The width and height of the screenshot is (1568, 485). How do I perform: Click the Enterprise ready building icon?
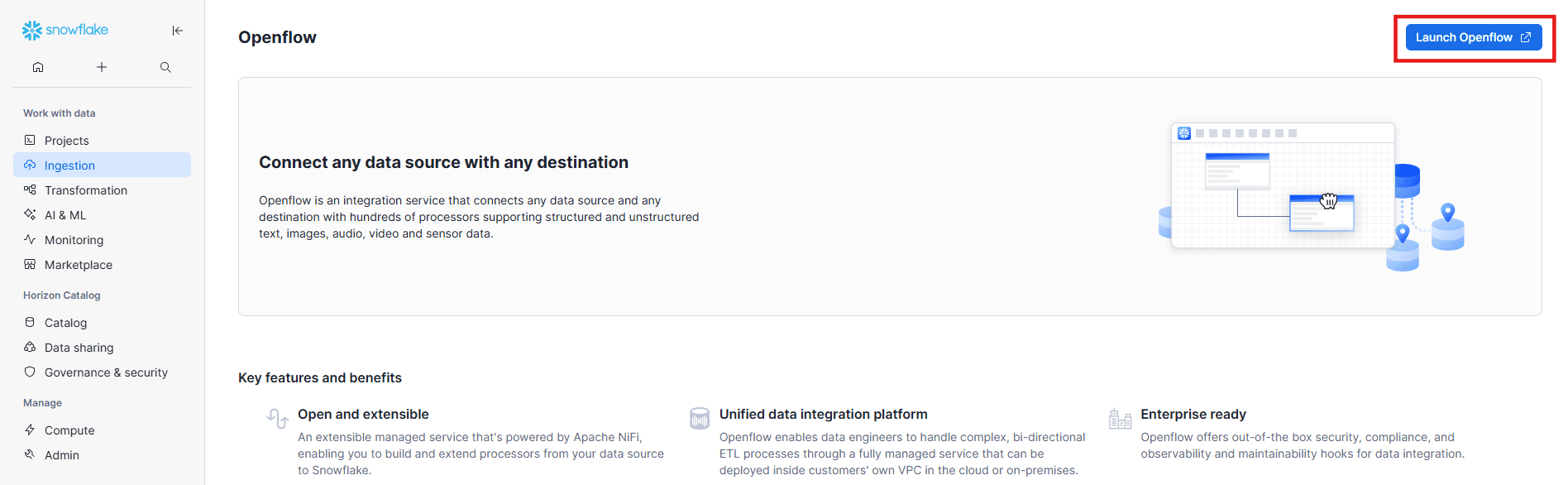point(1120,419)
